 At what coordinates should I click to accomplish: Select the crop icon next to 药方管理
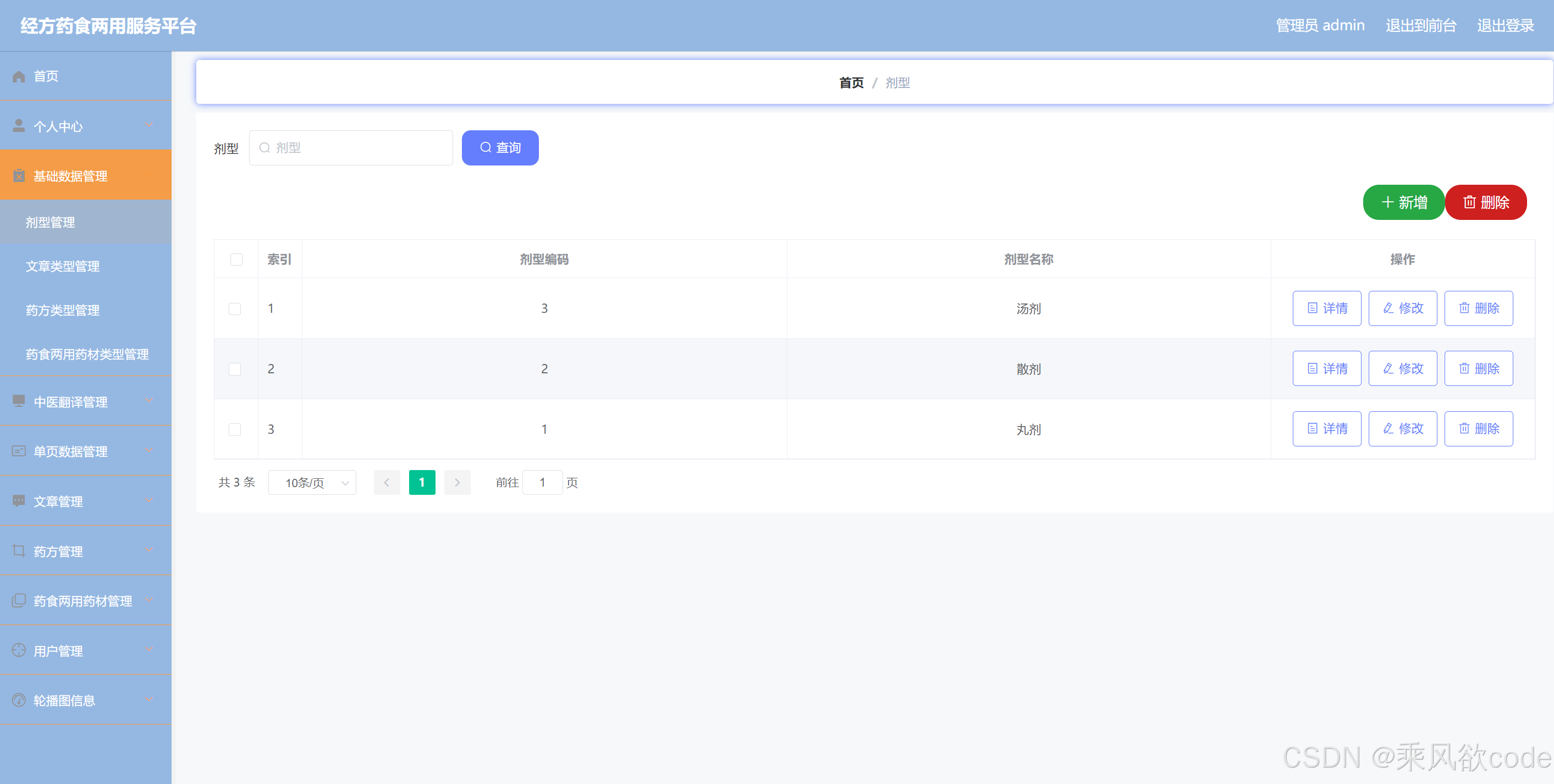(x=18, y=550)
